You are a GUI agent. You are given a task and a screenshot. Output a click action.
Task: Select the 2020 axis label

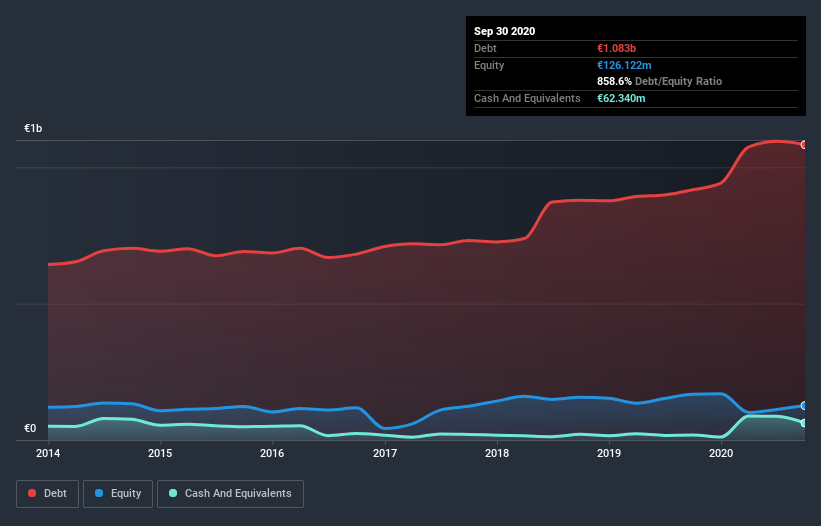(721, 453)
